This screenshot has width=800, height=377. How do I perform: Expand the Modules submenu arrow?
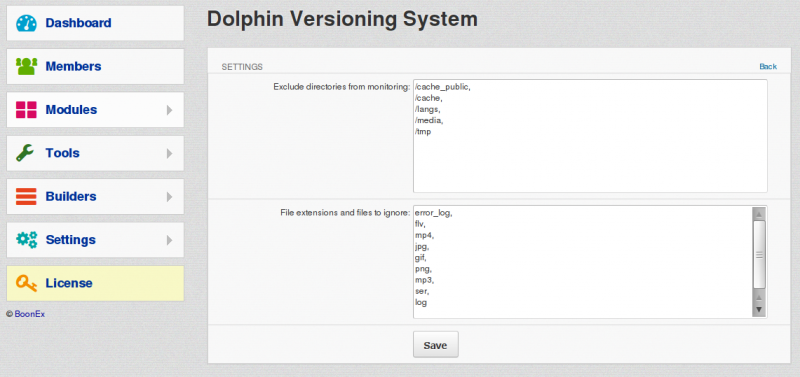pyautogui.click(x=169, y=110)
